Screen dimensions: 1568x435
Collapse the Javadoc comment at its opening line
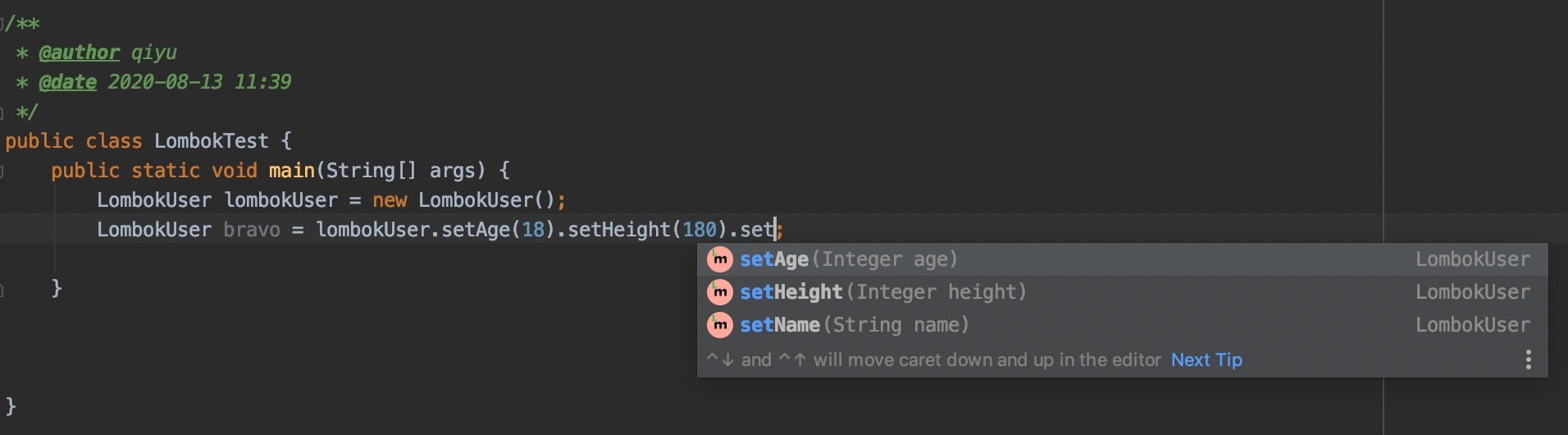coord(2,23)
